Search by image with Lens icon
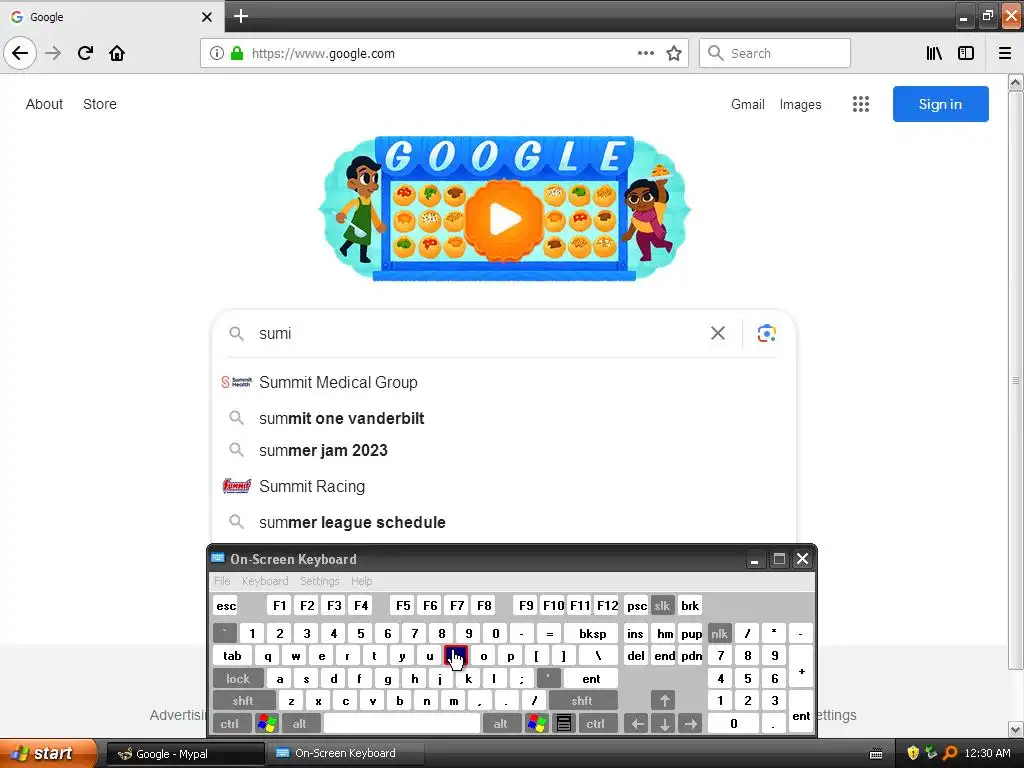This screenshot has width=1024, height=768. (x=767, y=333)
